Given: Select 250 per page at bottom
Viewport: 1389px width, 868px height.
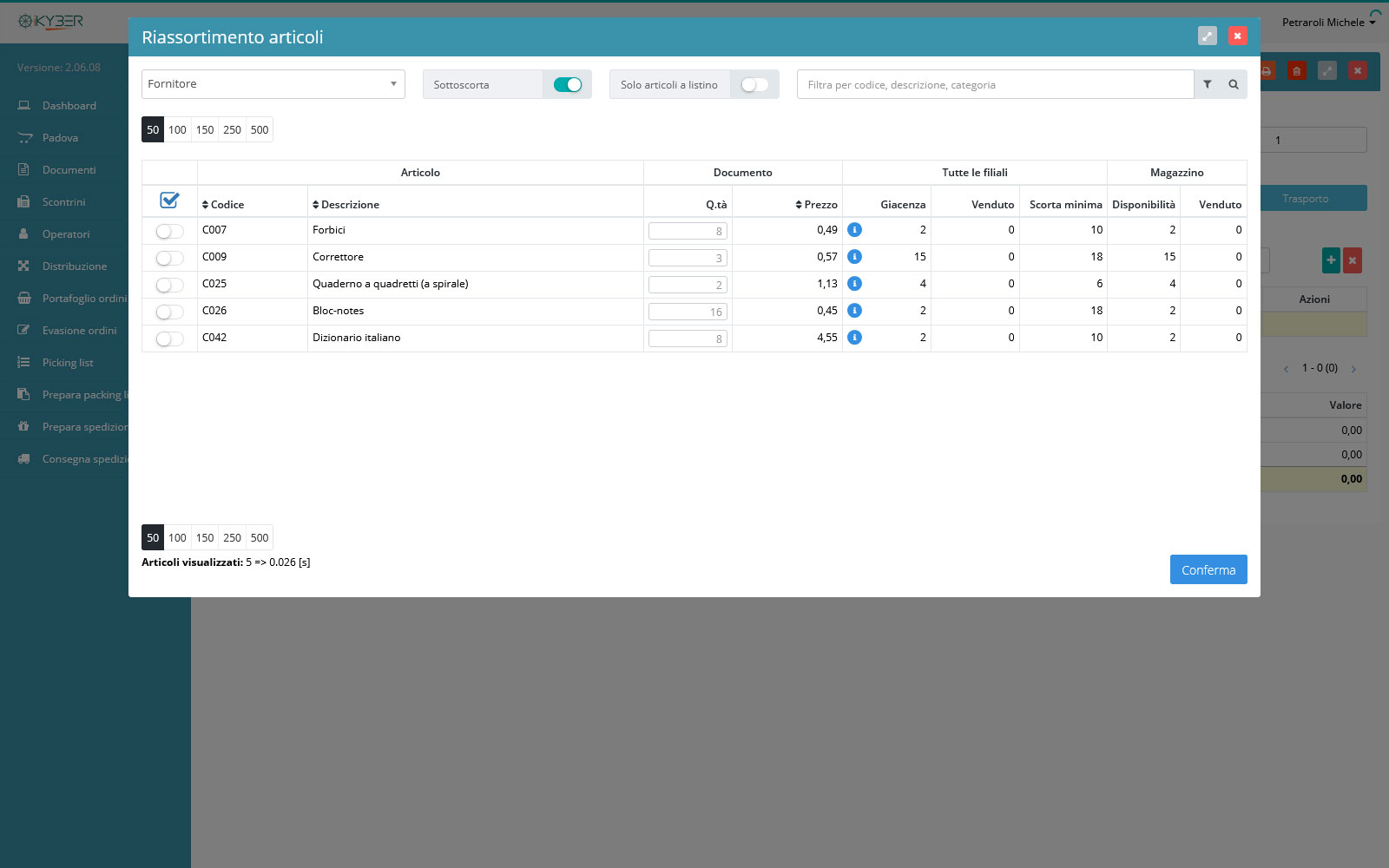Looking at the screenshot, I should pos(232,538).
